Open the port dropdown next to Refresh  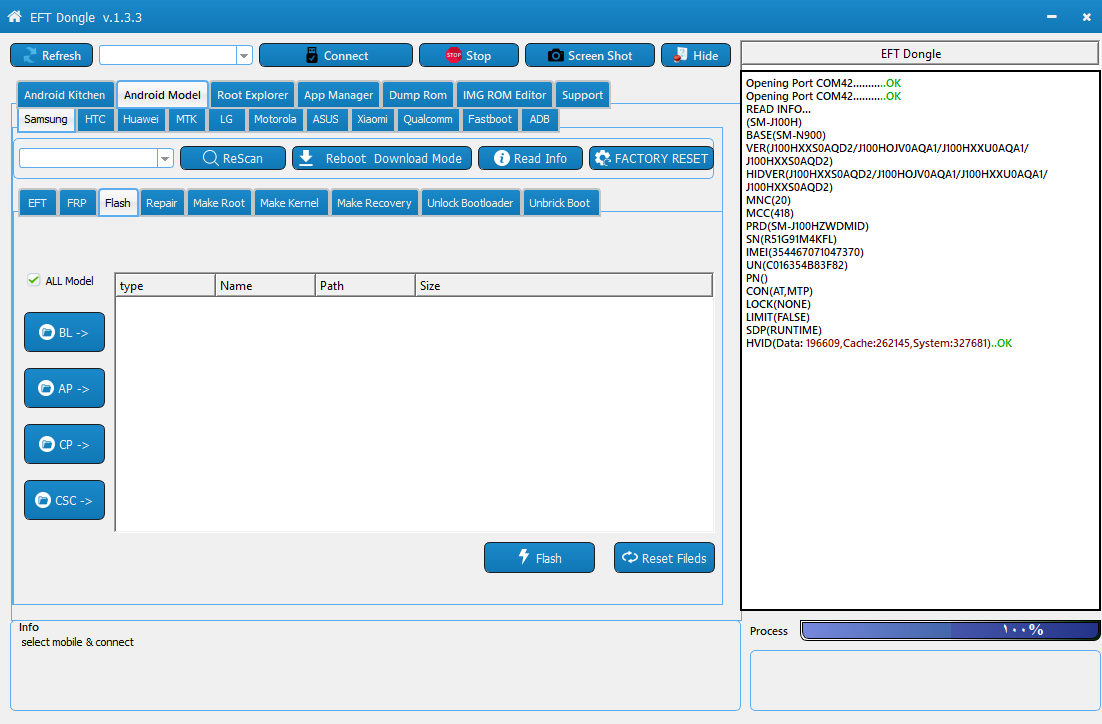click(x=244, y=56)
